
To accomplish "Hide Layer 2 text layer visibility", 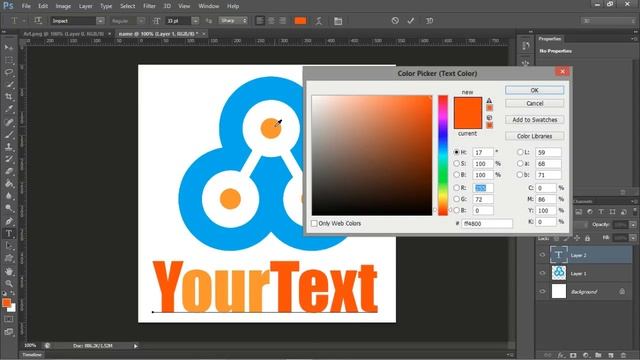I will tap(542, 255).
